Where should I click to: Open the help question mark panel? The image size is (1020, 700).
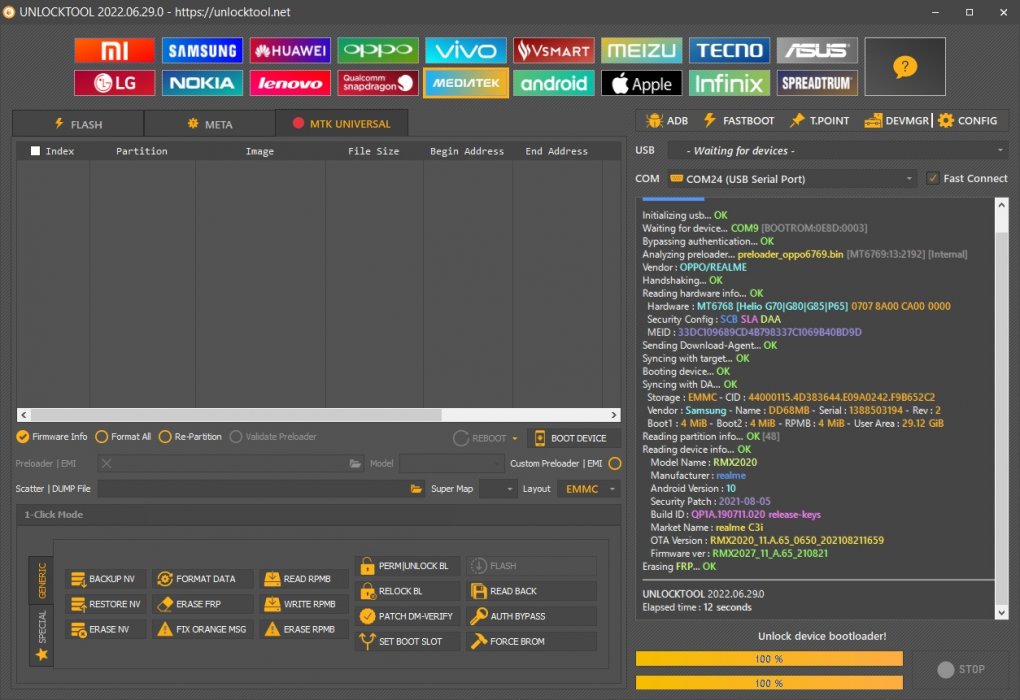pyautogui.click(x=905, y=66)
